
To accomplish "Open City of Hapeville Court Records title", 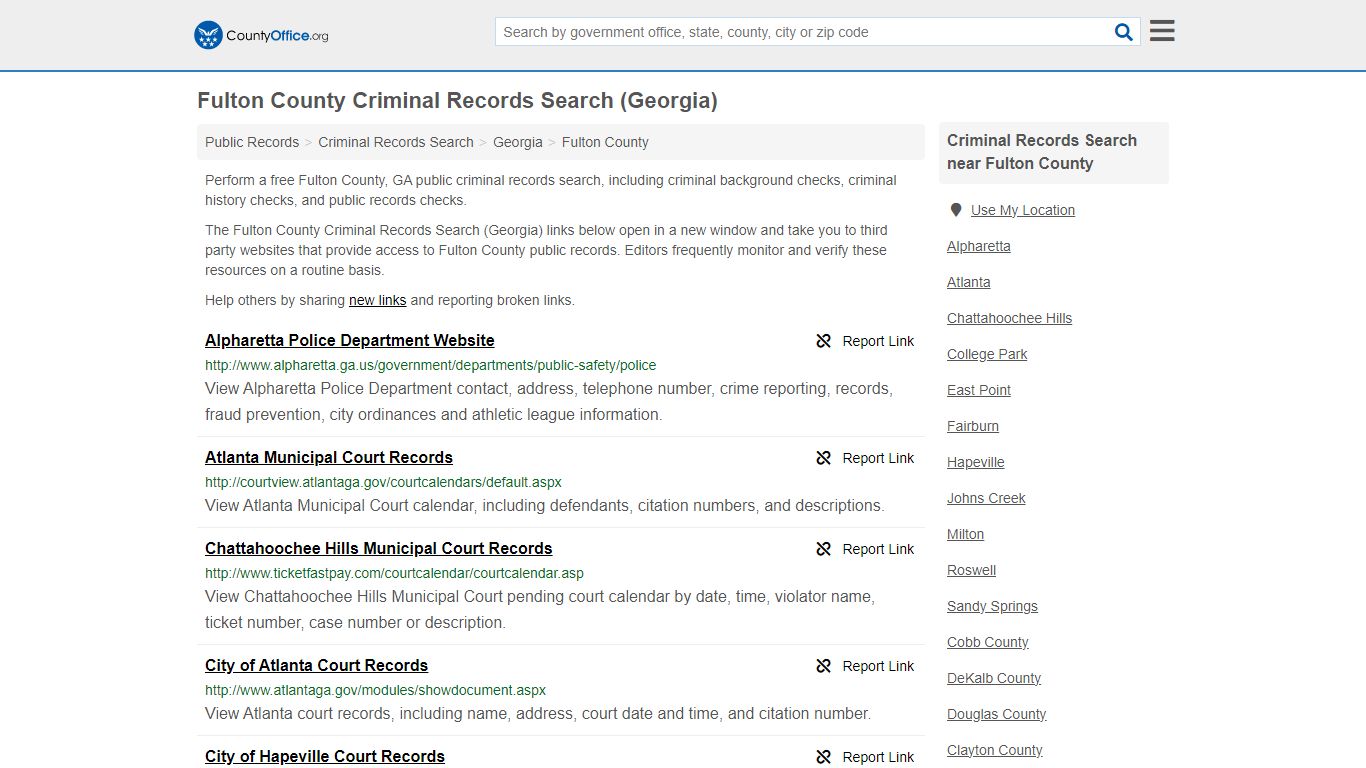I will tap(325, 756).
